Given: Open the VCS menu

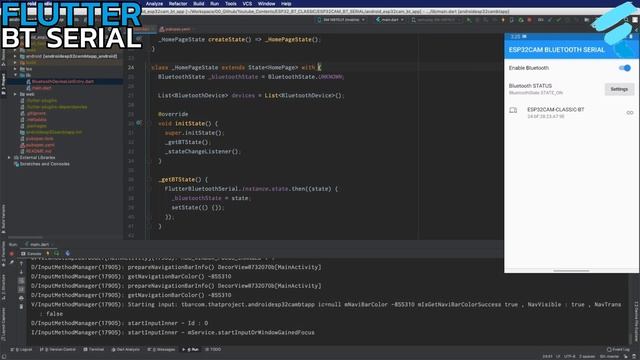Looking at the screenshot, I should [x=247, y=4].
